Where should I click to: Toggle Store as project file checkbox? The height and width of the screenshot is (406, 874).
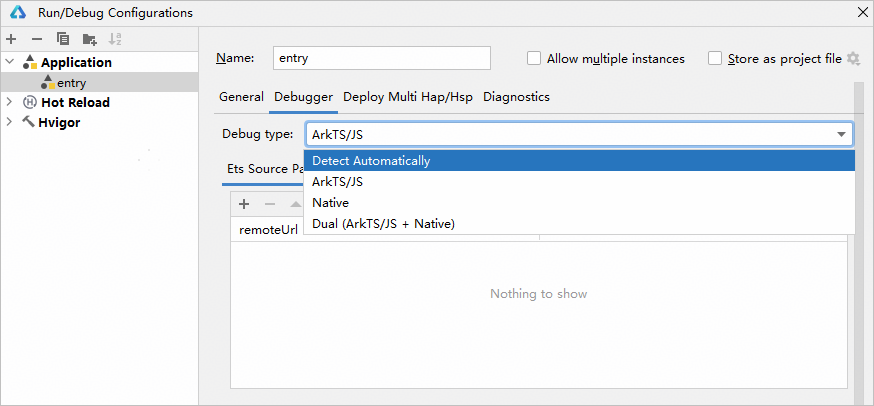(715, 59)
